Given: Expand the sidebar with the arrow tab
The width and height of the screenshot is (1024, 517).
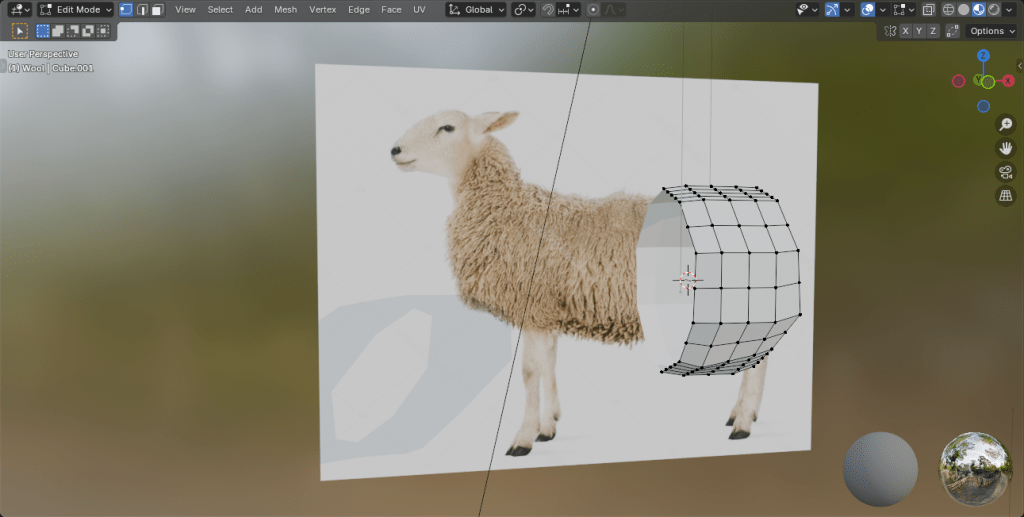Looking at the screenshot, I should pyautogui.click(x=1018, y=66).
